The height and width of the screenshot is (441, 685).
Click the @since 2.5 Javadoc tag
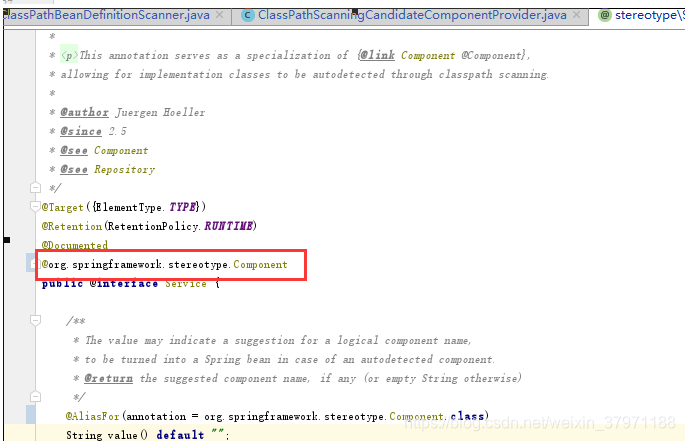[81, 132]
